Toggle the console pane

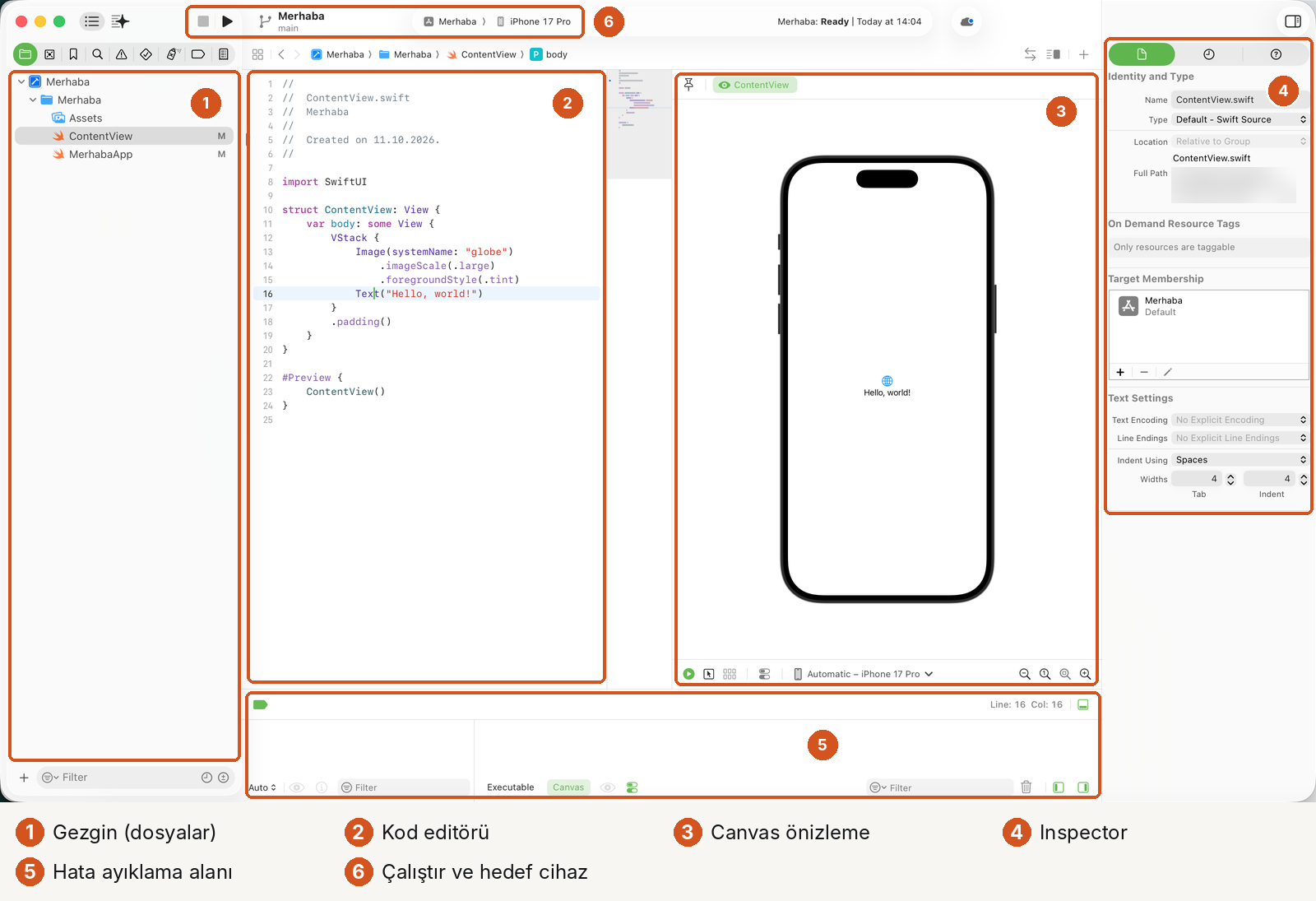pyautogui.click(x=1083, y=787)
